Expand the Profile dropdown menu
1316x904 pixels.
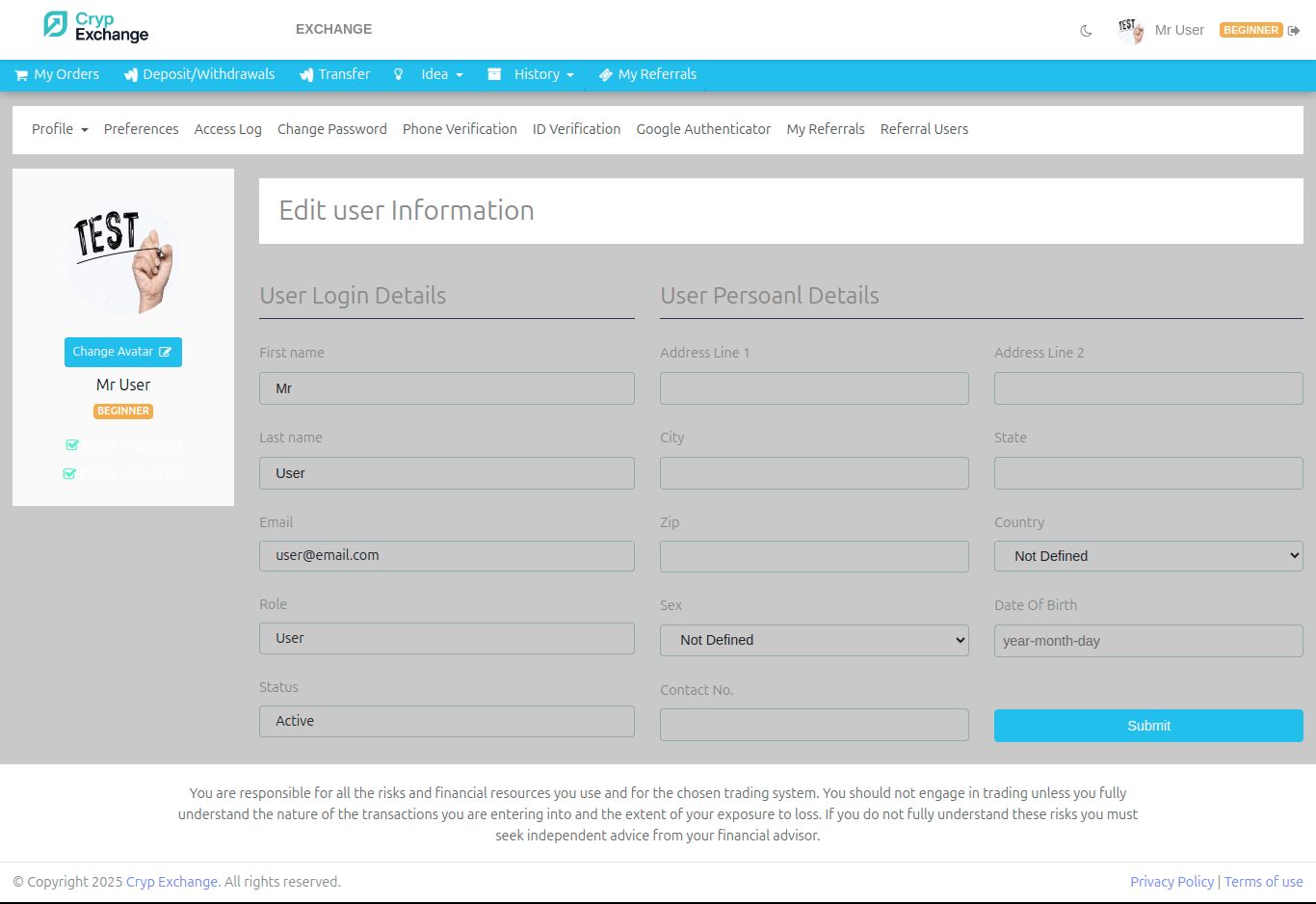click(x=60, y=129)
